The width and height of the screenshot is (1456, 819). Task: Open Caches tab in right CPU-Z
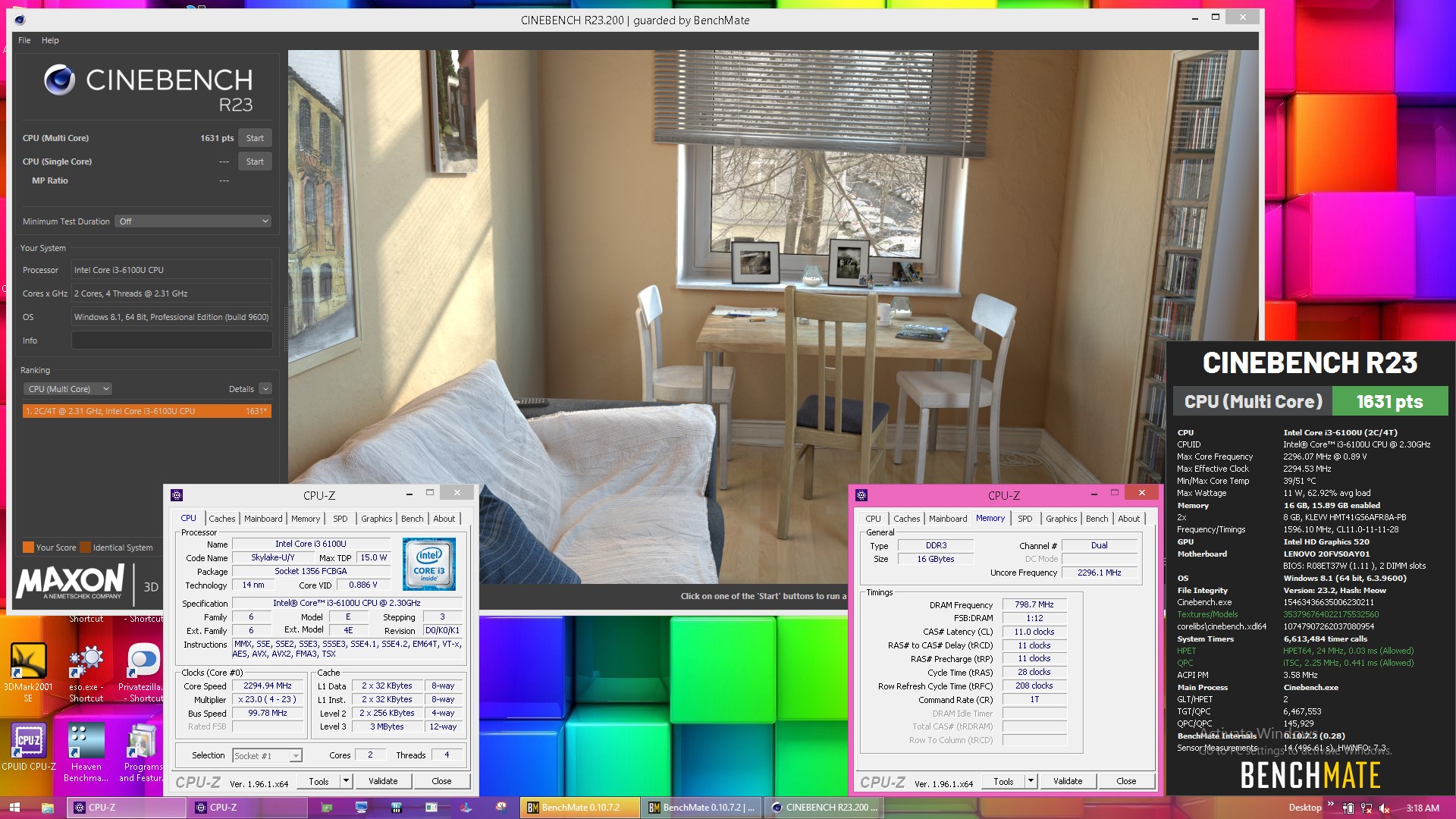(x=906, y=519)
